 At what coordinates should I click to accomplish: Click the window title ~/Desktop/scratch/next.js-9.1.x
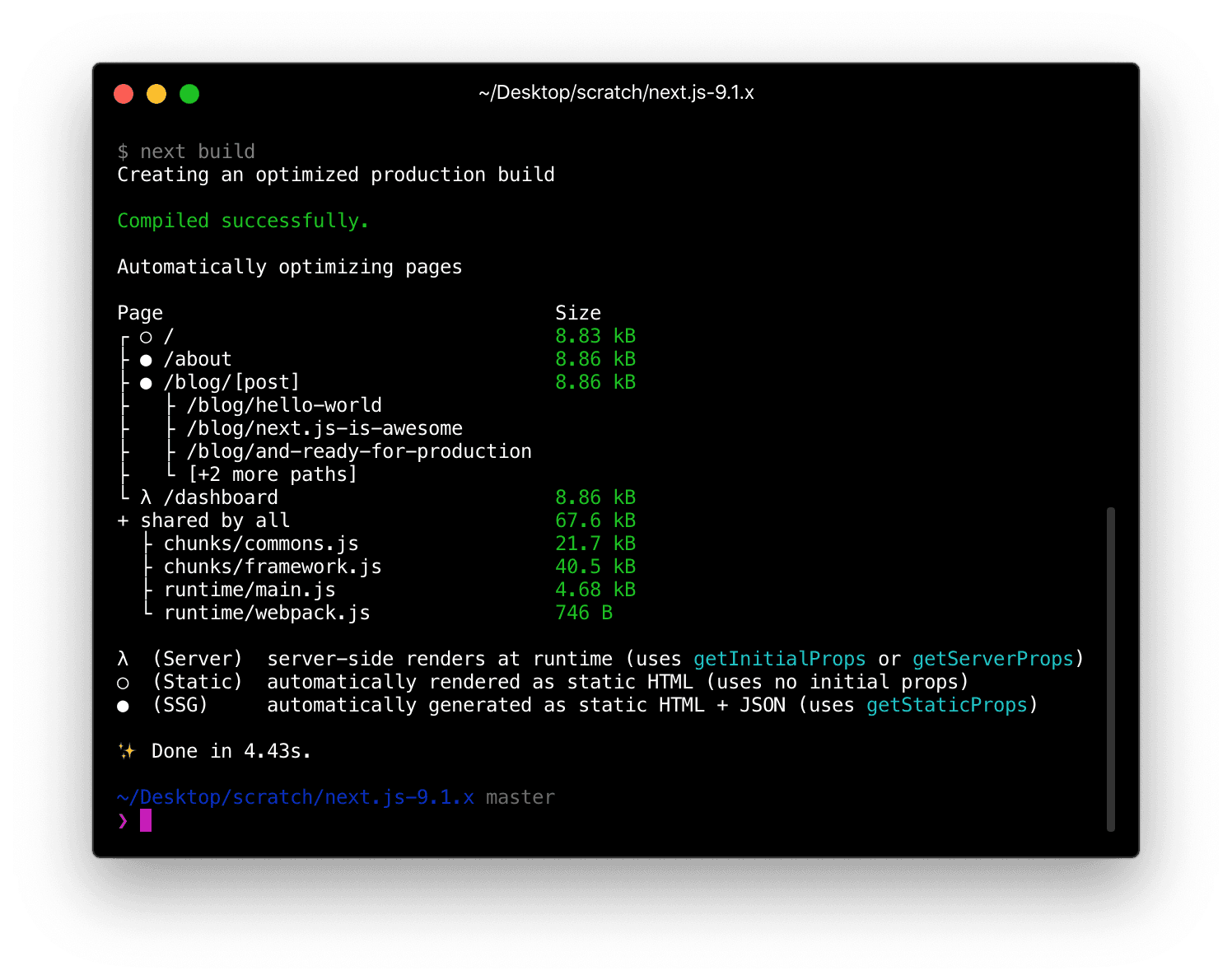coord(616,92)
